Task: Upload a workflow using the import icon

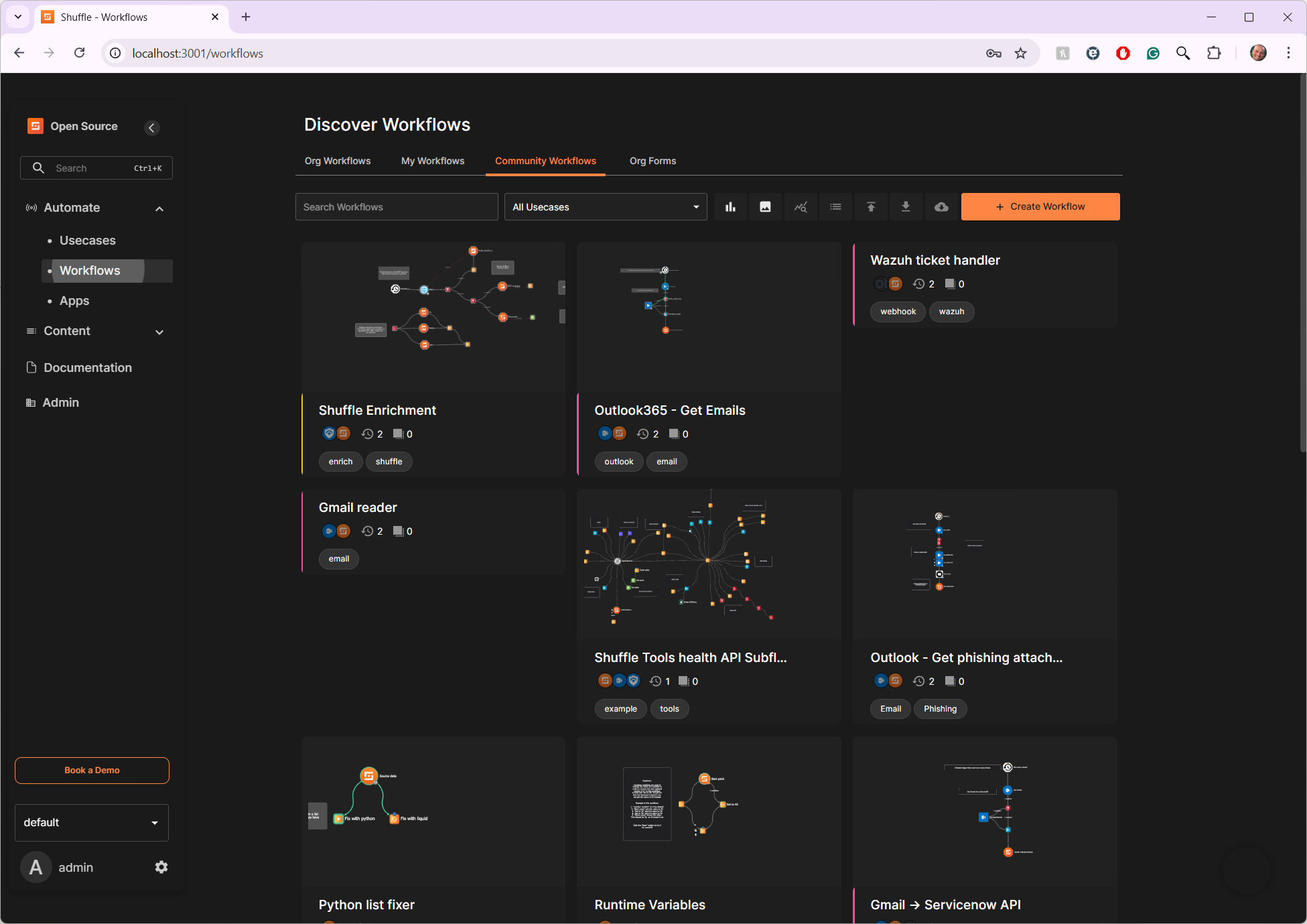Action: pyautogui.click(x=871, y=206)
